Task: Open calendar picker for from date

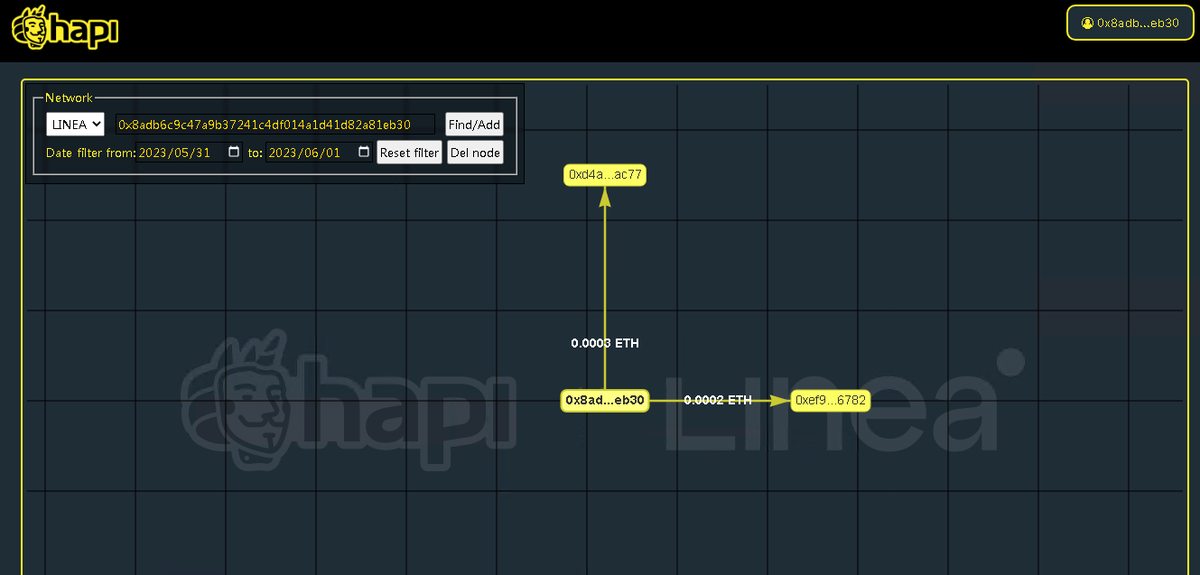Action: pyautogui.click(x=234, y=153)
